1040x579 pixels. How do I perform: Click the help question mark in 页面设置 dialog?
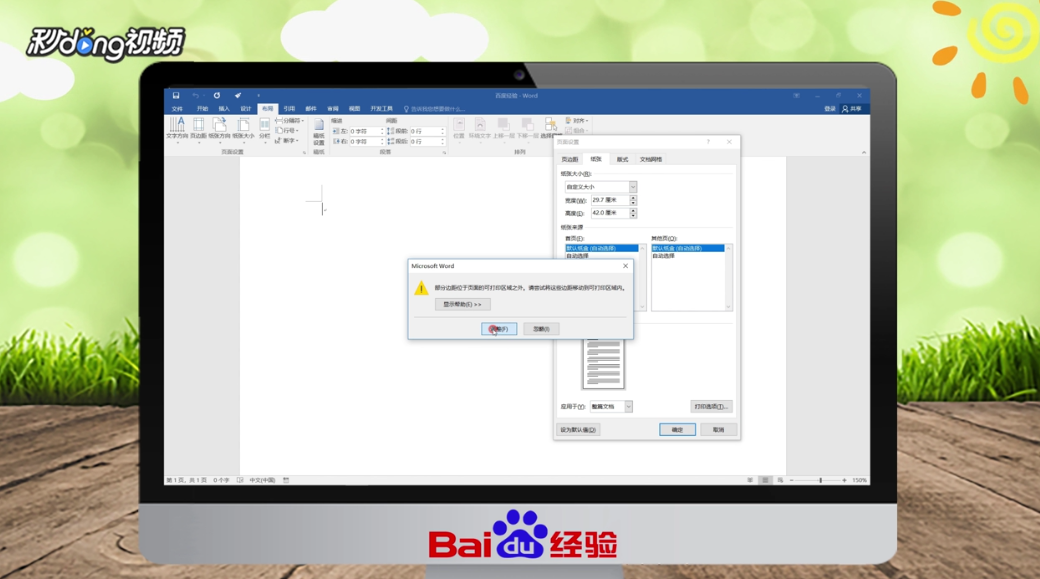pos(708,142)
